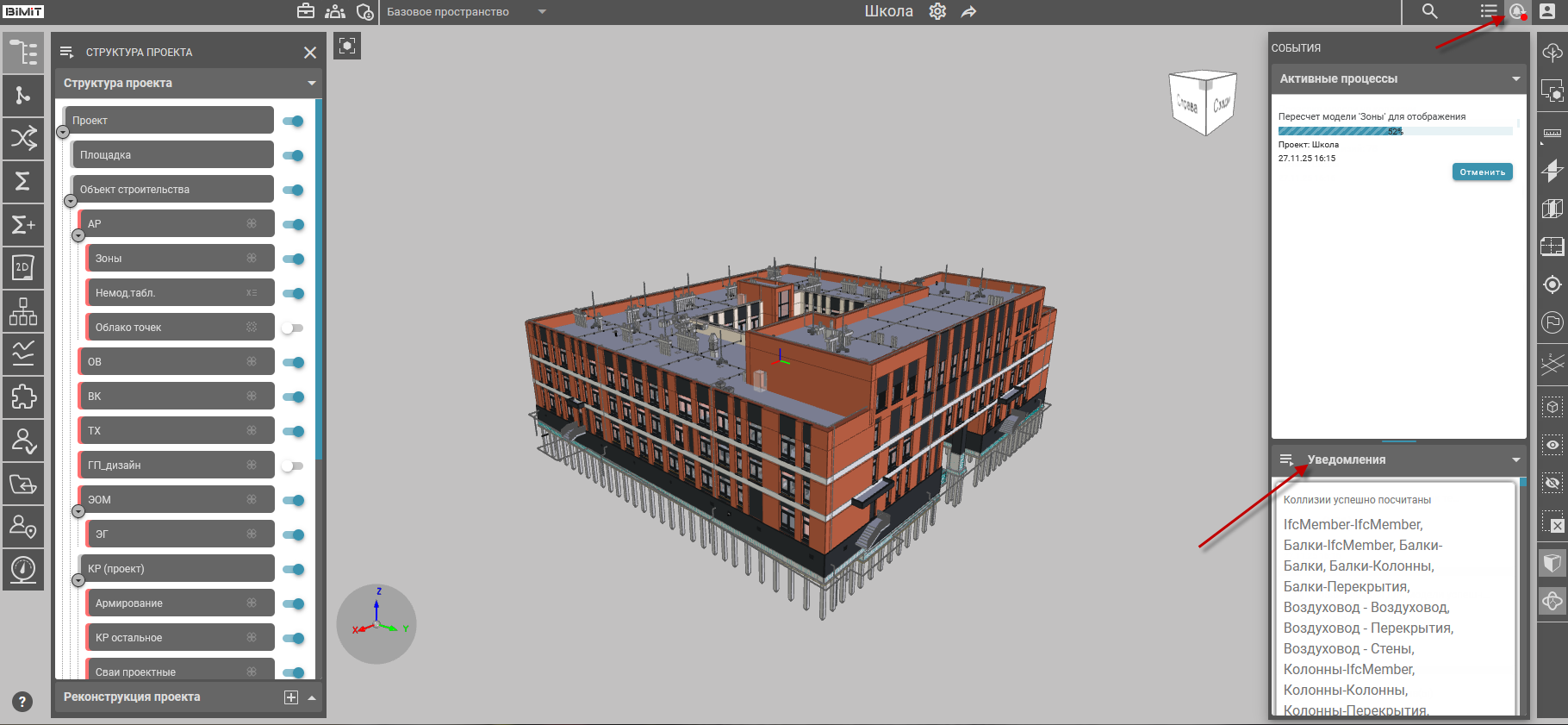Viewport: 1568px width, 725px height.
Task: Open the project settings gear icon
Action: pos(937,11)
